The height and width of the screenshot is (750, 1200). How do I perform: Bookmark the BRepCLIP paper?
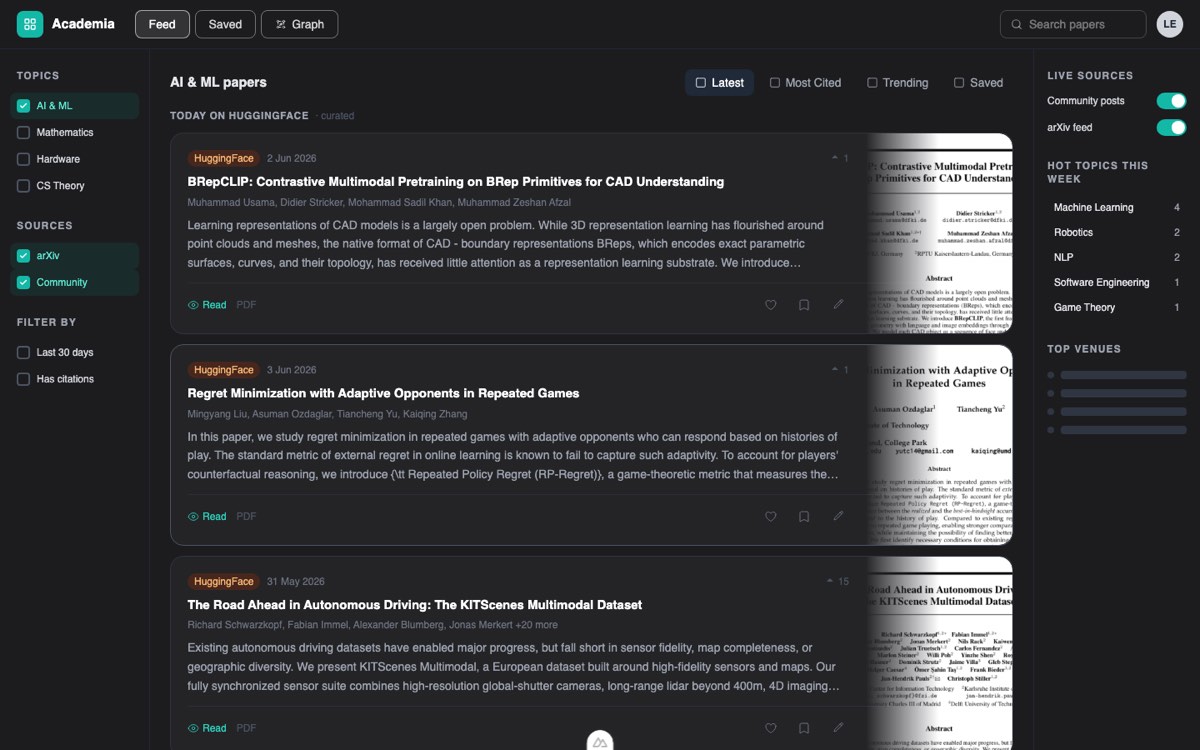pyautogui.click(x=804, y=305)
